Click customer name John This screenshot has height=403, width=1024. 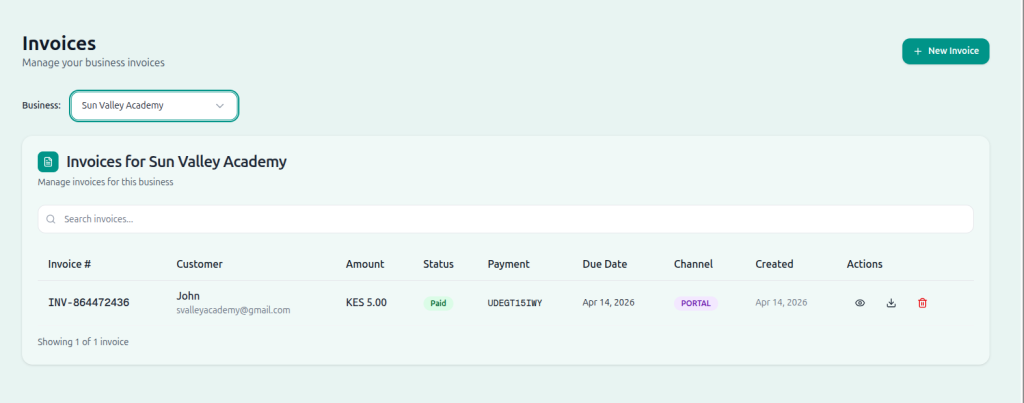coord(188,296)
